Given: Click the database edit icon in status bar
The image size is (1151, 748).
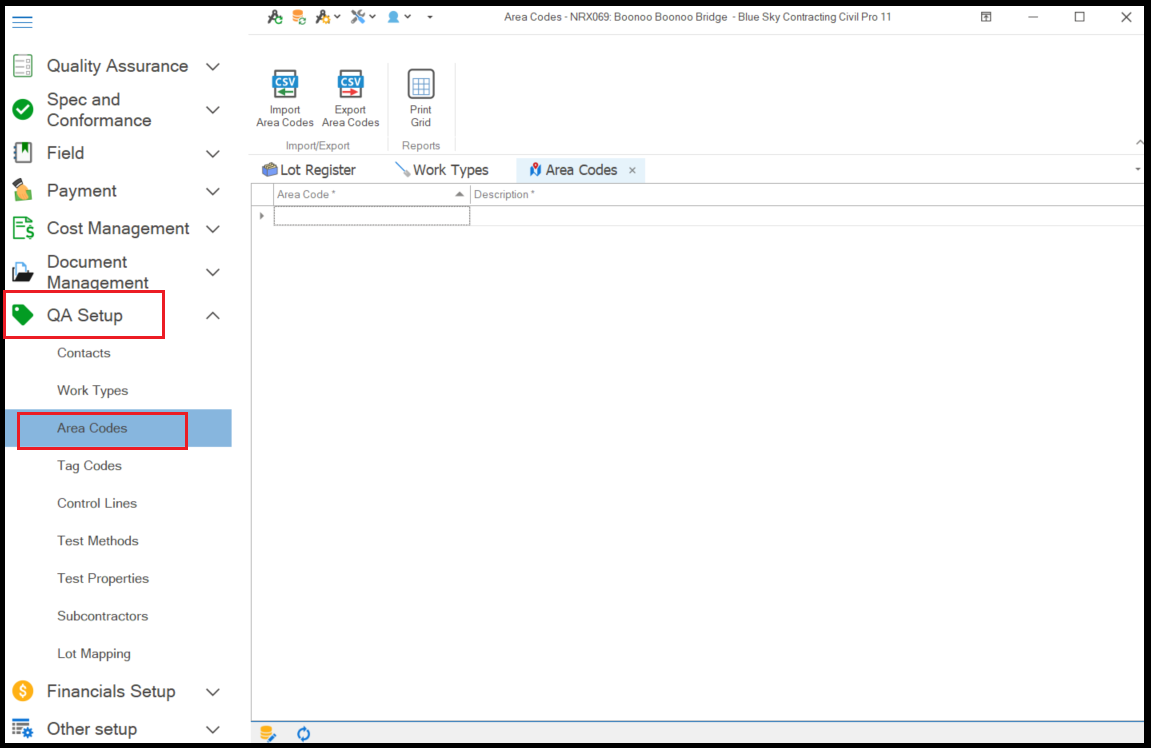Looking at the screenshot, I should coord(268,734).
